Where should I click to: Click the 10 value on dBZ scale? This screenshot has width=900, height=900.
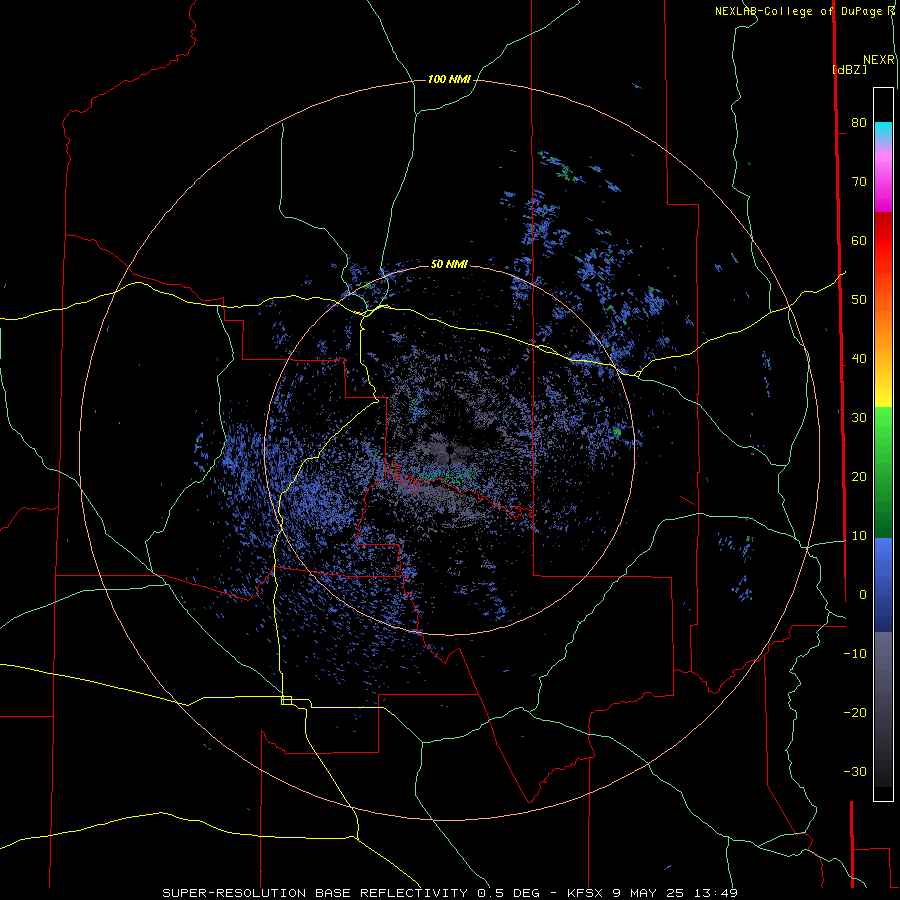(859, 536)
